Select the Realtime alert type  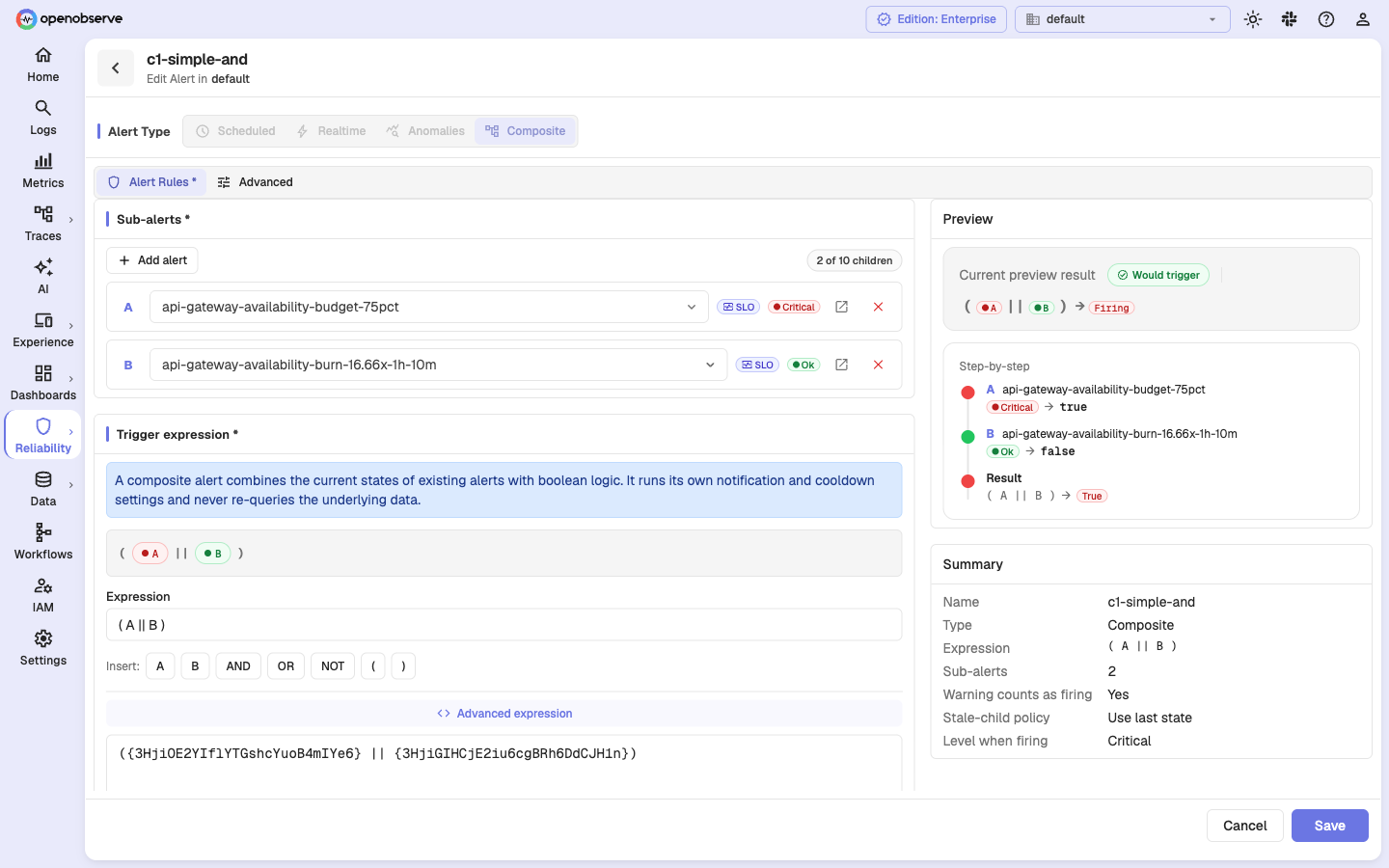coord(331,131)
